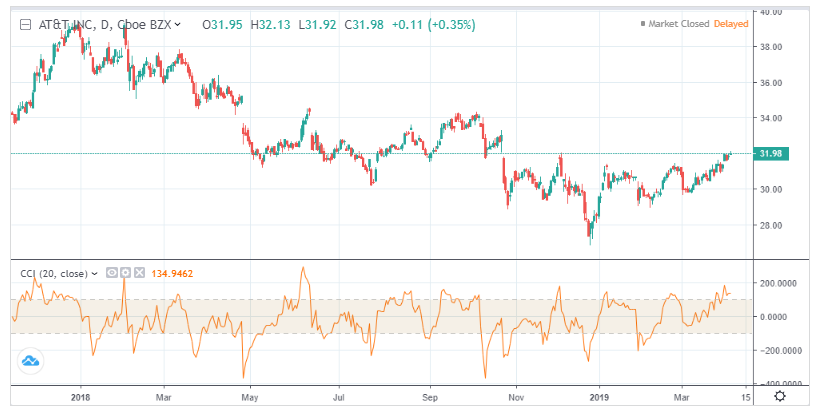Viewport: 818px width, 413px height.
Task: Hide the CCI indicator with eye icon
Action: coord(111,273)
